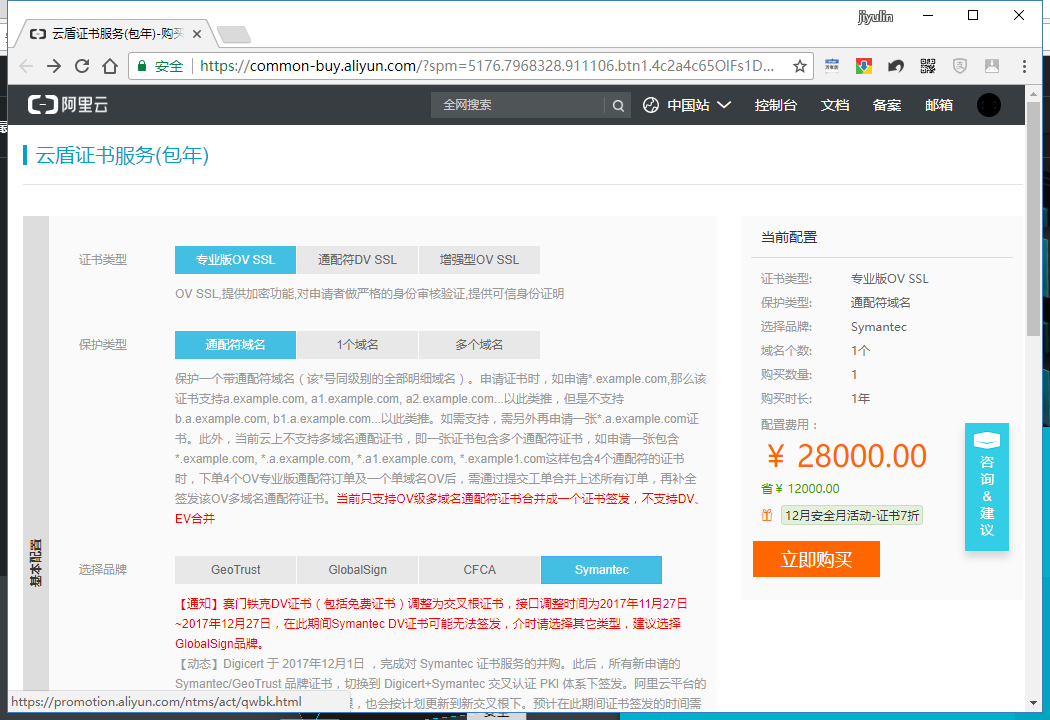Open 控制台 in top navigation
Image resolution: width=1050 pixels, height=720 pixels.
(775, 105)
